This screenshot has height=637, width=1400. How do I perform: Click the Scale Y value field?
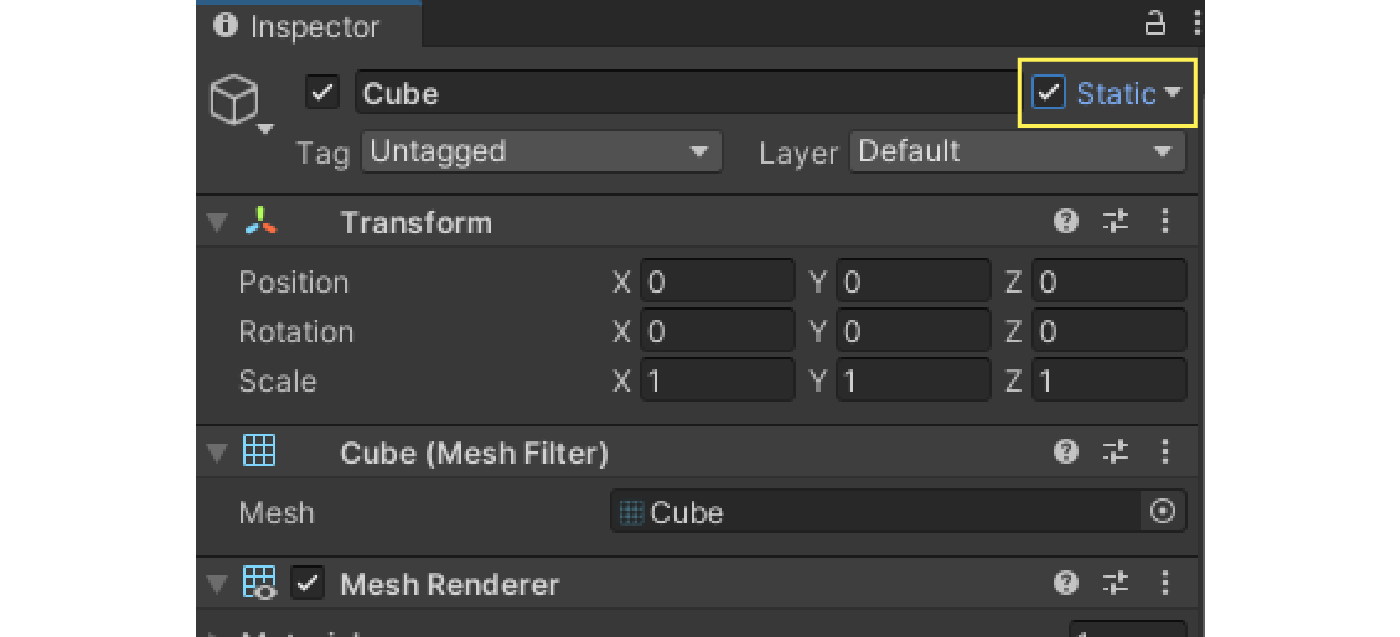point(912,381)
